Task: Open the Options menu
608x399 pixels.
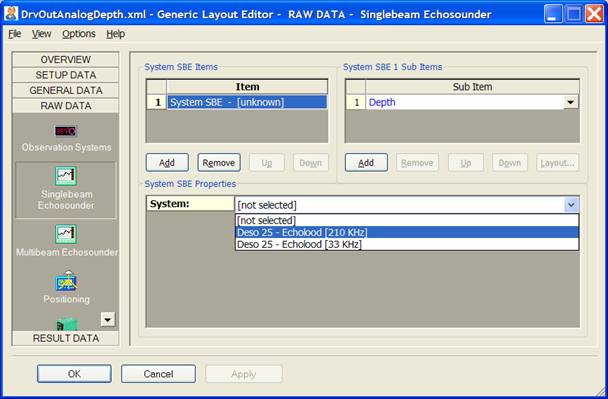Action: pyautogui.click(x=79, y=34)
